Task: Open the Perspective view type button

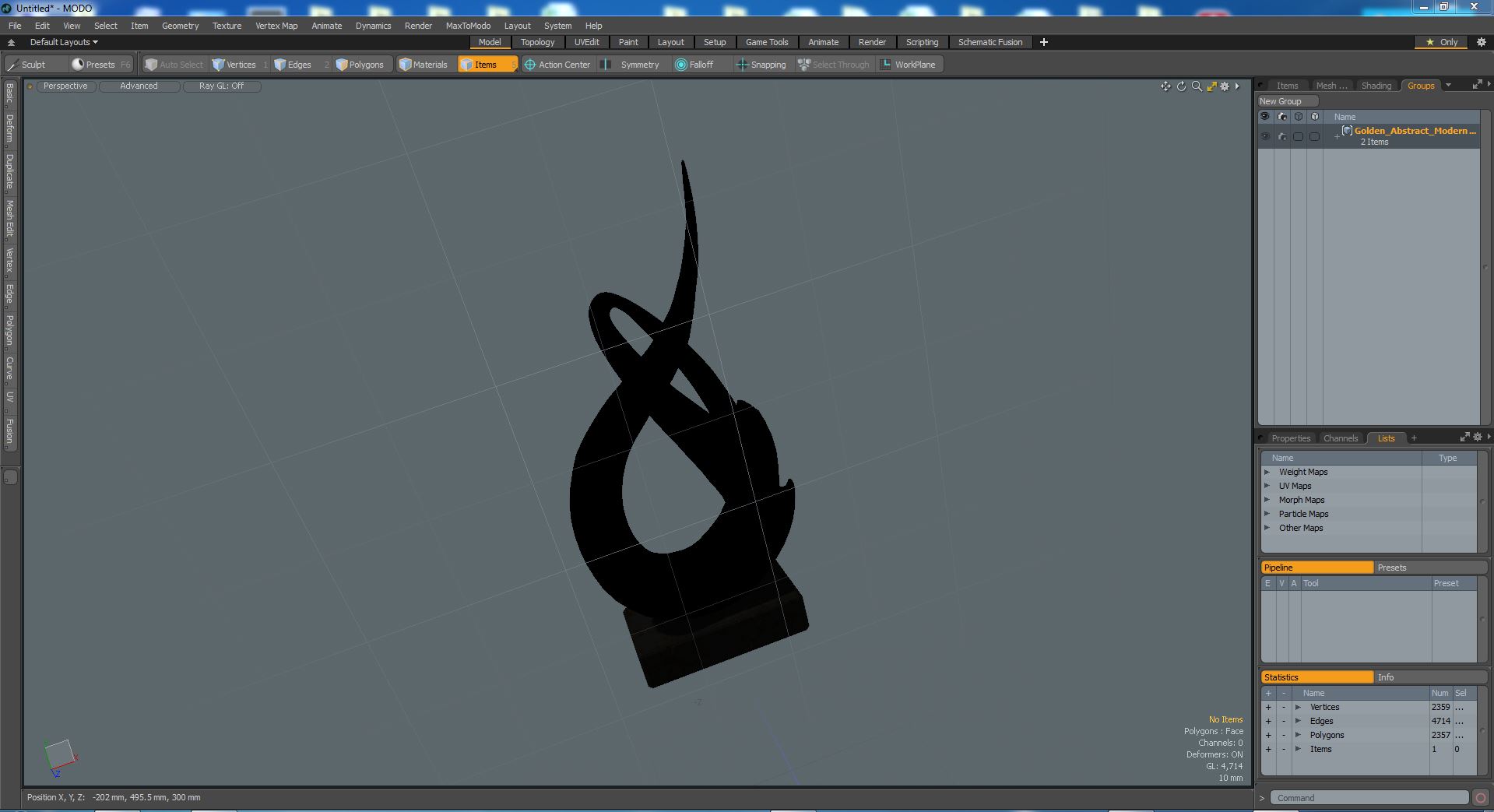Action: click(x=65, y=86)
